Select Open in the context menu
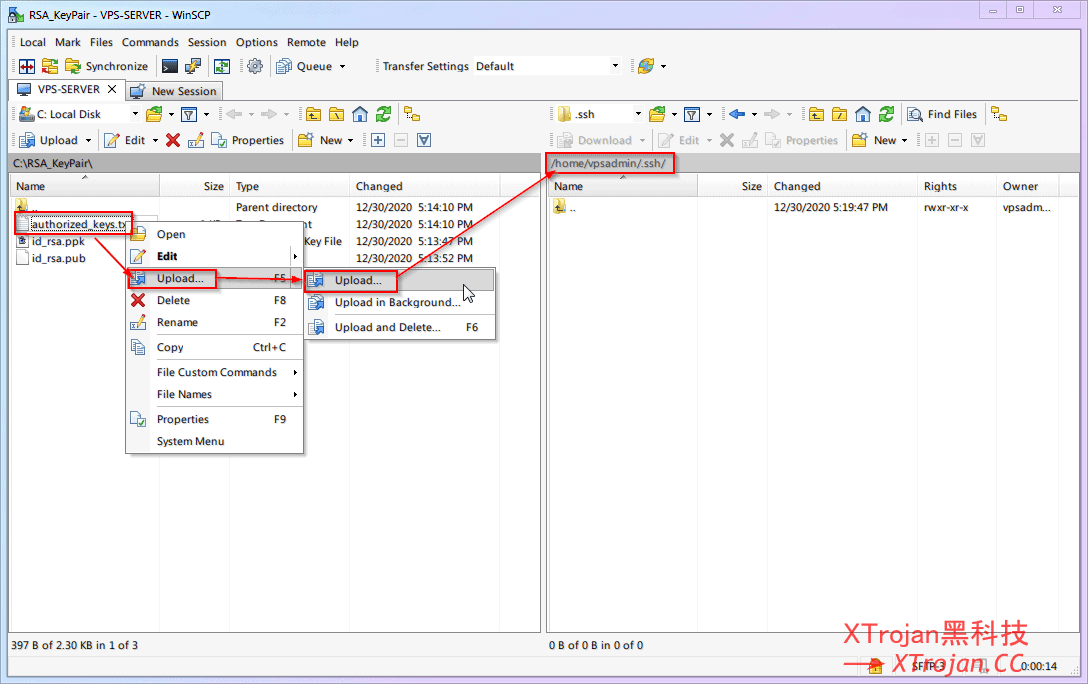This screenshot has width=1088, height=684. point(214,234)
